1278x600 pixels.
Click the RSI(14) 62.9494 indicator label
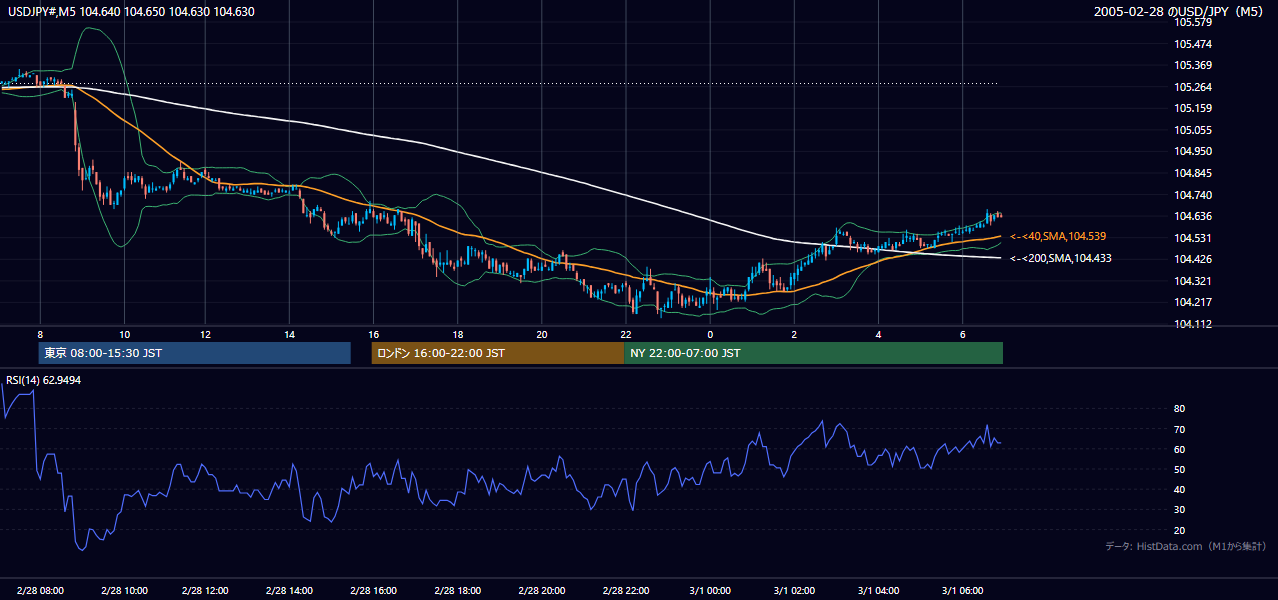click(x=43, y=380)
